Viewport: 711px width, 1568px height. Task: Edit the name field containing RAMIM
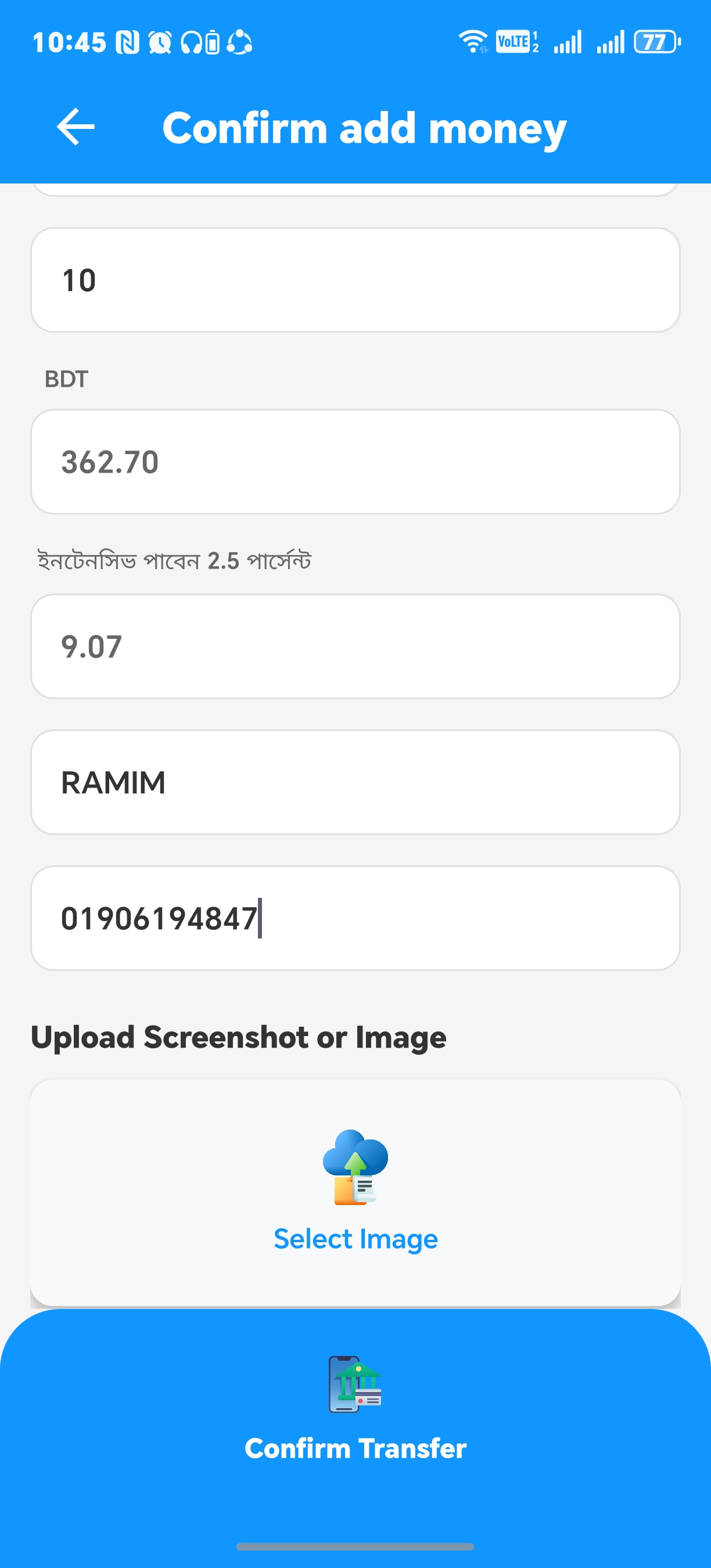[x=355, y=782]
